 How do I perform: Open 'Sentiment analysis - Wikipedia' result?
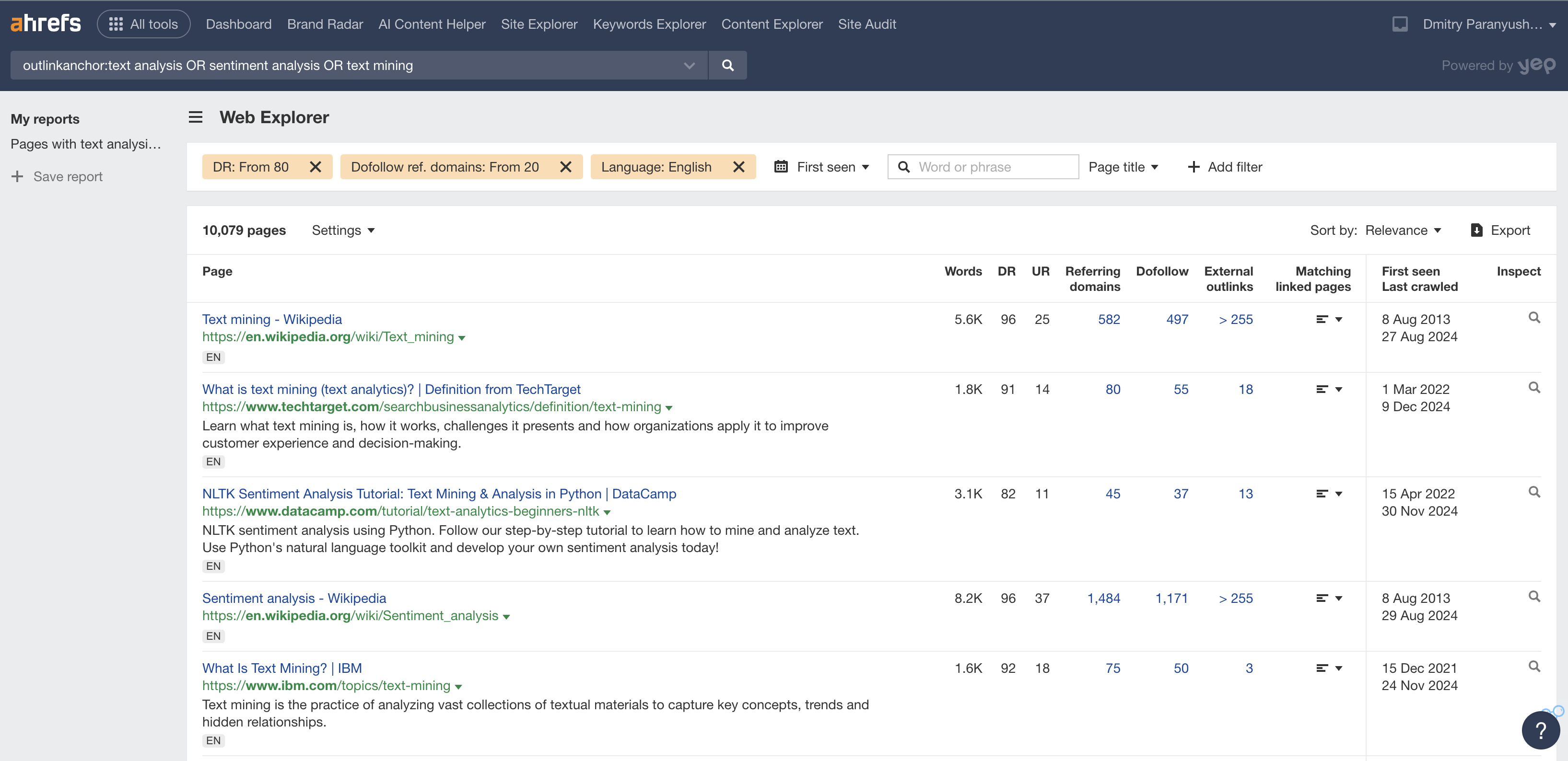(294, 599)
